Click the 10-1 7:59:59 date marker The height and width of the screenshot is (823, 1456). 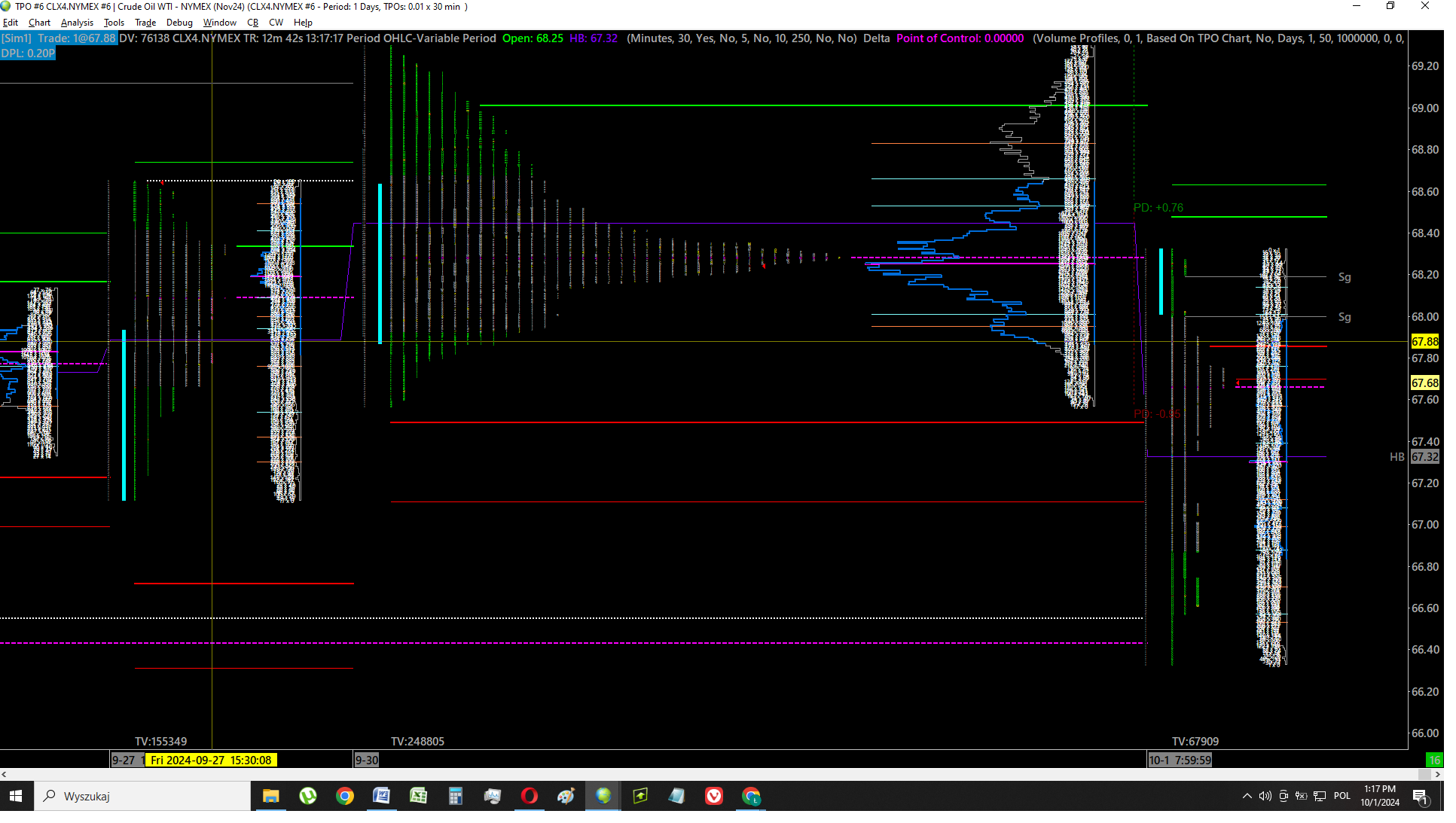tap(1180, 761)
